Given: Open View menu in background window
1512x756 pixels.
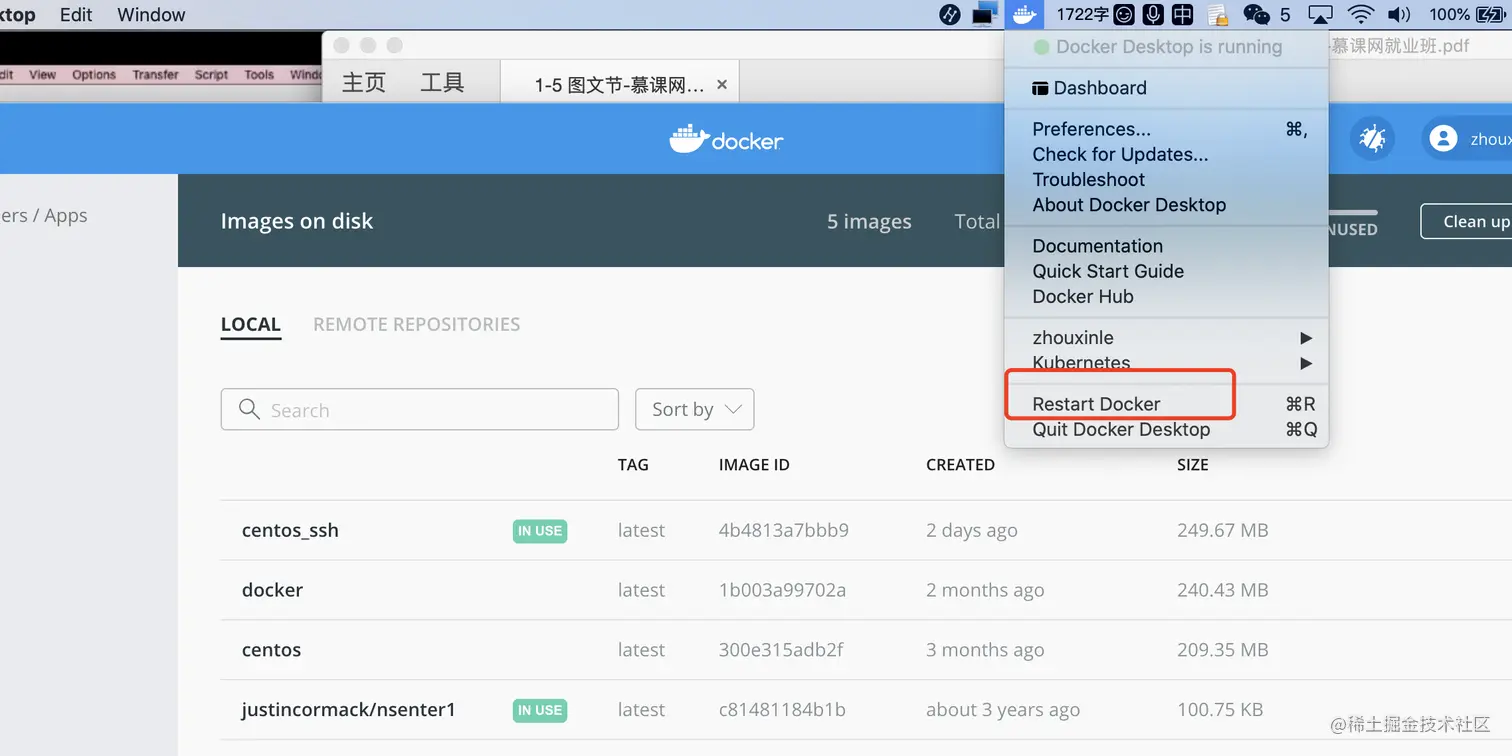Looking at the screenshot, I should (43, 75).
